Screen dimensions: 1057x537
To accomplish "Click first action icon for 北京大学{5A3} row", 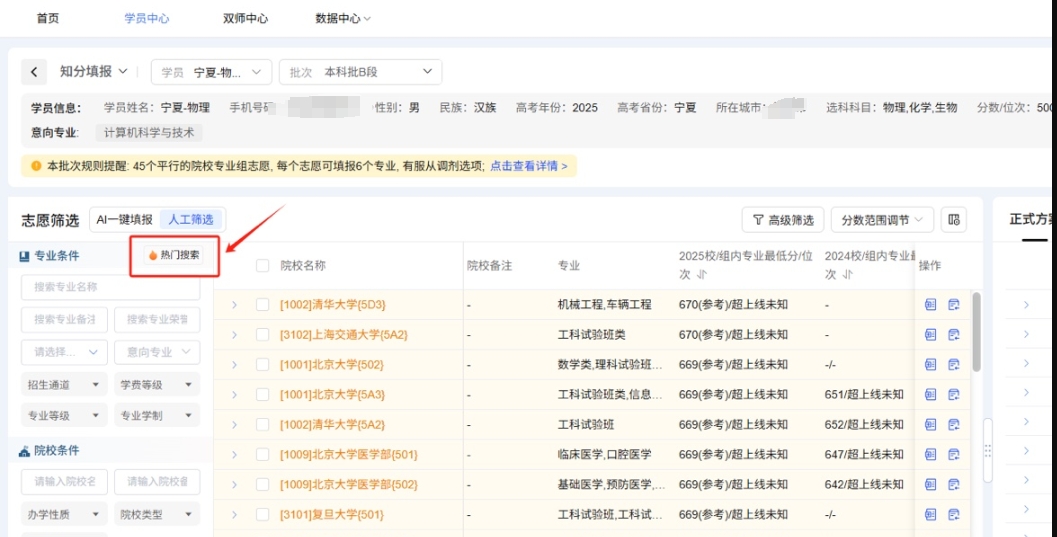I will tap(930, 395).
